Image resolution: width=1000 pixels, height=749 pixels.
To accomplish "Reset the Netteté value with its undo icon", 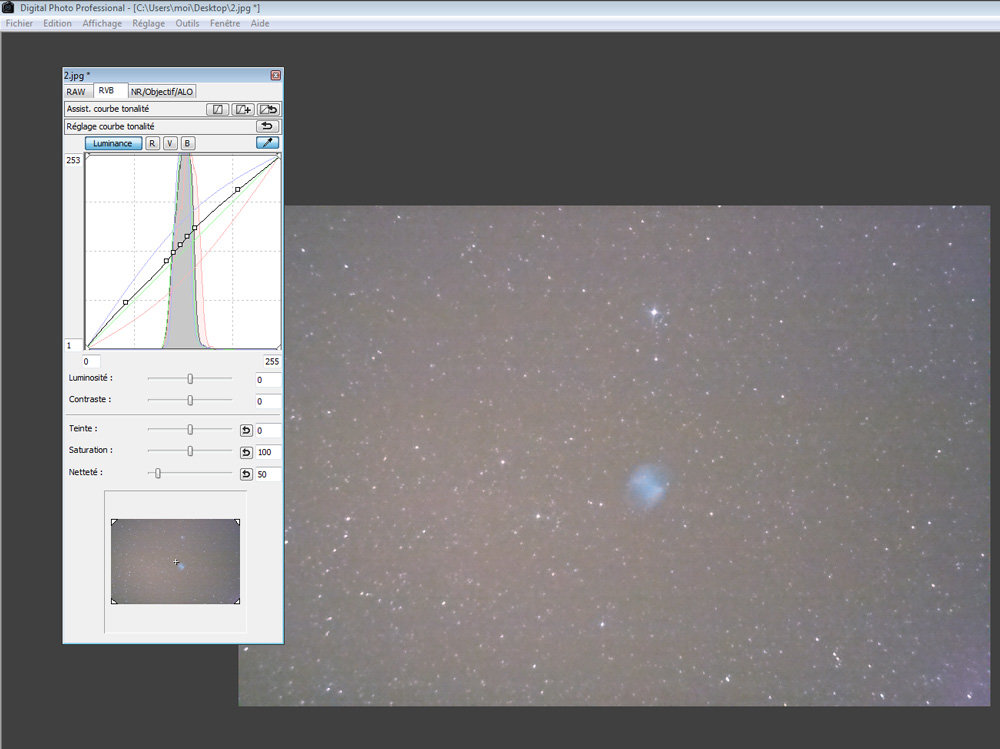I will point(246,474).
